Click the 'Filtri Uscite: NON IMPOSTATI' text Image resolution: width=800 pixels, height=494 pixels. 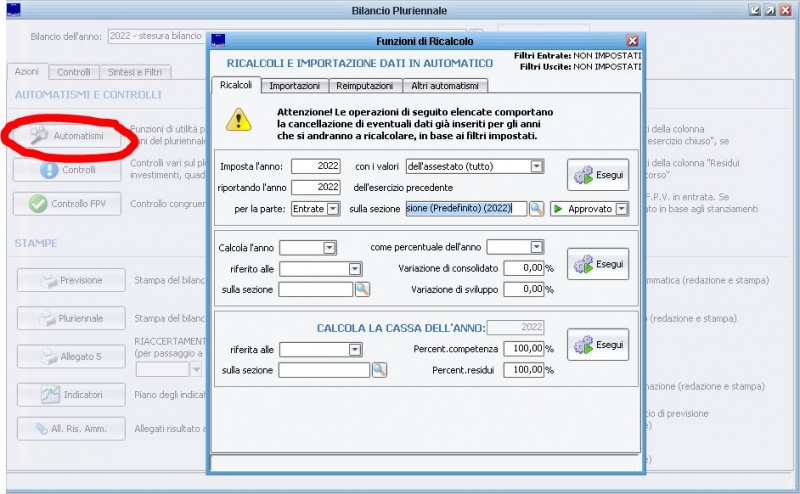click(x=580, y=67)
